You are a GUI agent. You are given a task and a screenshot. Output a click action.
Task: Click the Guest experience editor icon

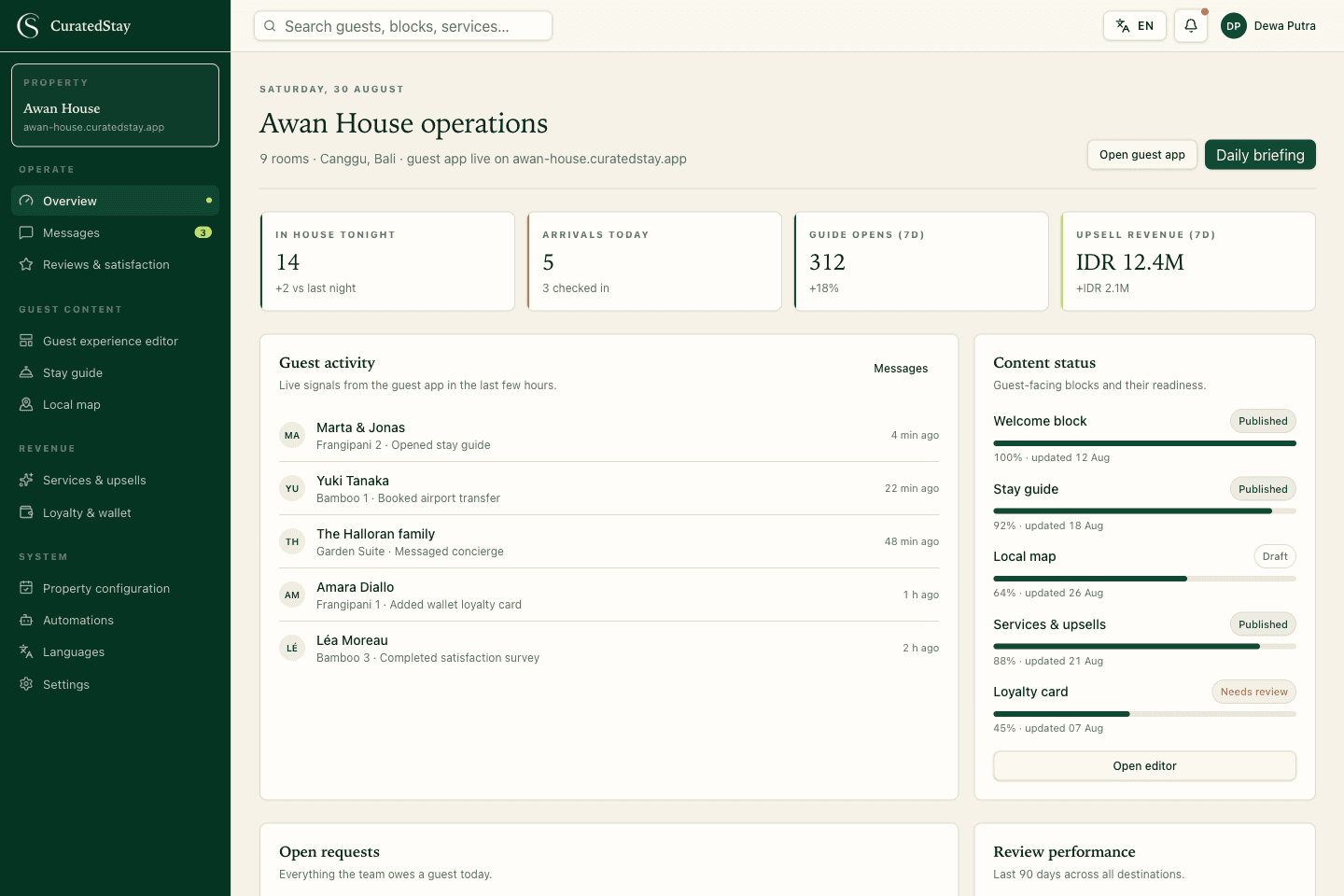26,341
